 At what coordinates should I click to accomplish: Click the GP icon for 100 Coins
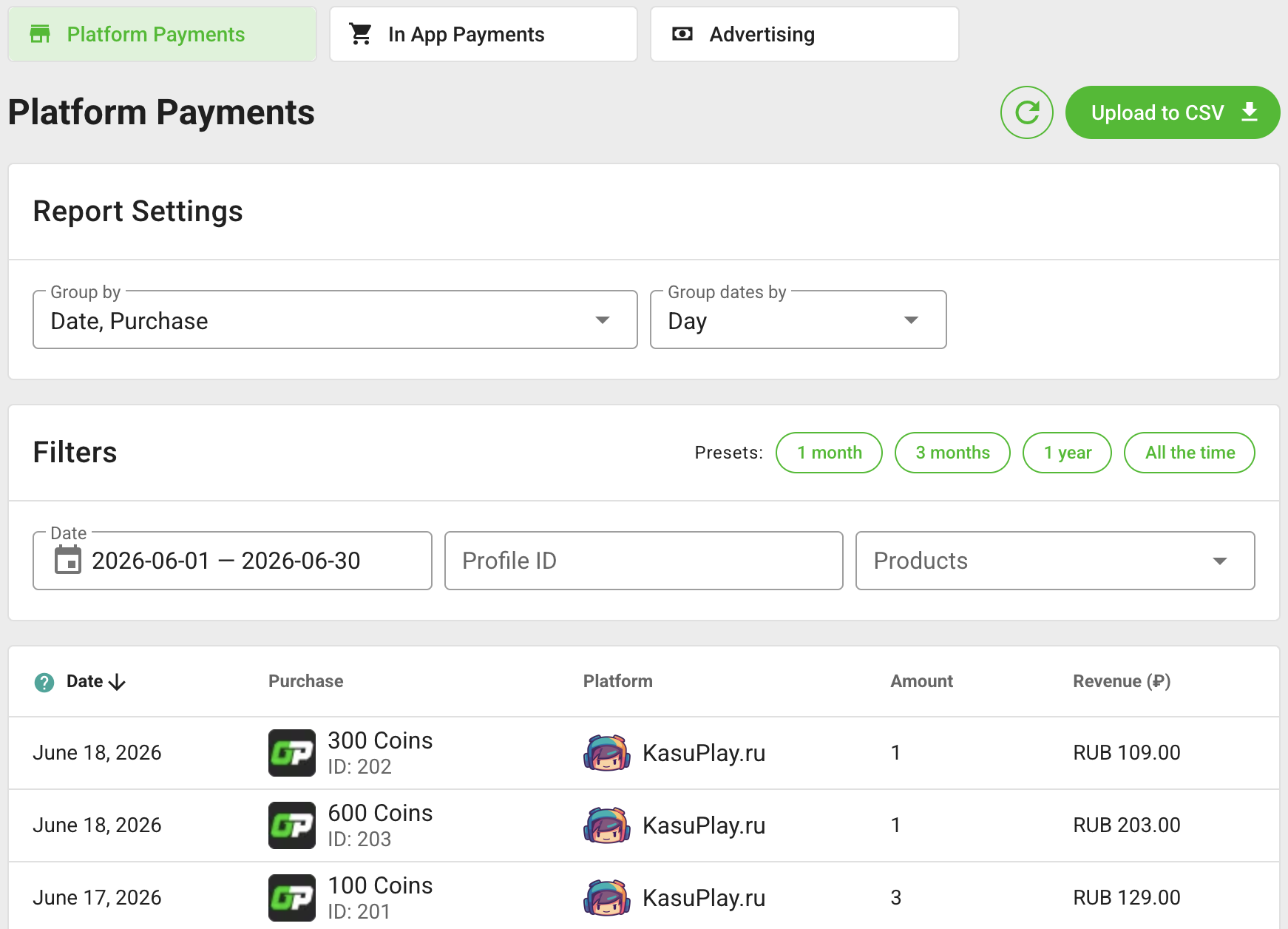pyautogui.click(x=292, y=898)
